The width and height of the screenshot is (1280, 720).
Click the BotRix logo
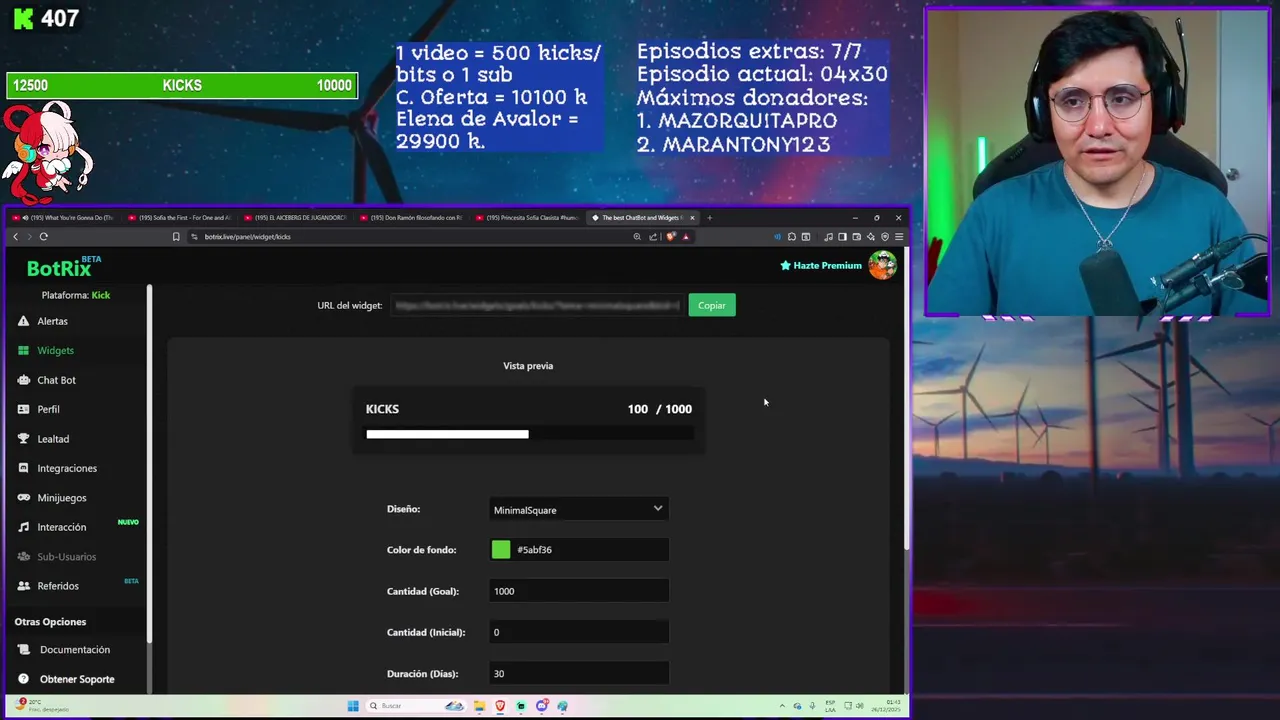63,267
